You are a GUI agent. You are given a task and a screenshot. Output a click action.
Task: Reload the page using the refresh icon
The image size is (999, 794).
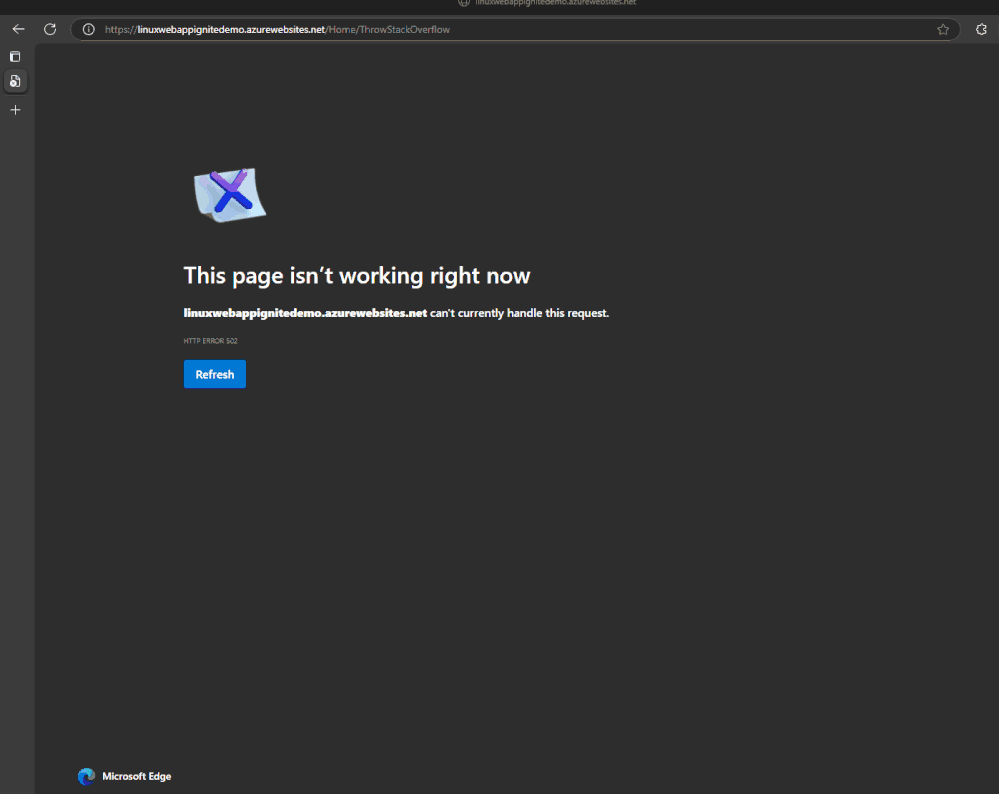click(x=50, y=29)
